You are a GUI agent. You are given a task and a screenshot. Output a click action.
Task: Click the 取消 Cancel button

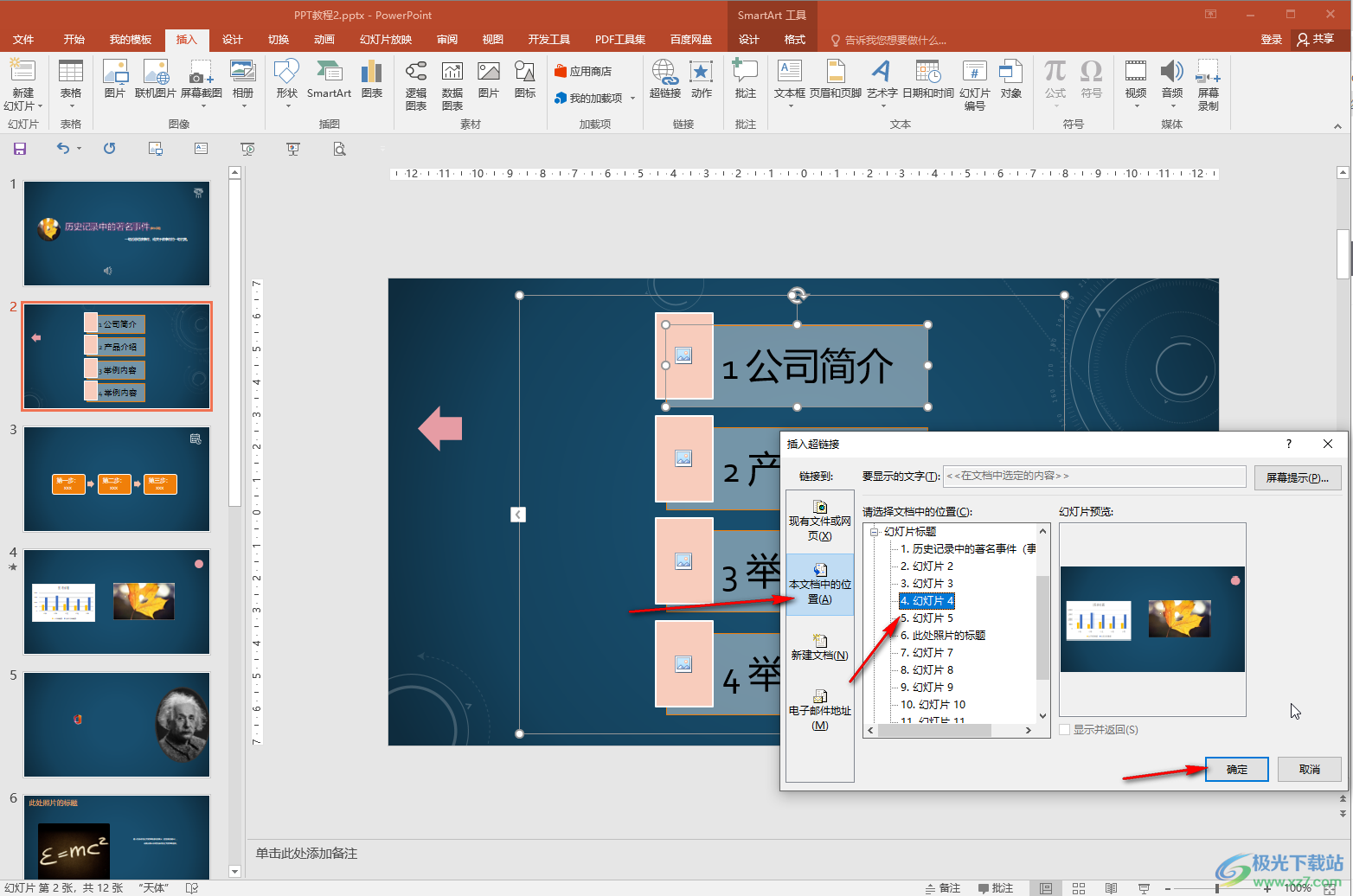click(x=1310, y=770)
